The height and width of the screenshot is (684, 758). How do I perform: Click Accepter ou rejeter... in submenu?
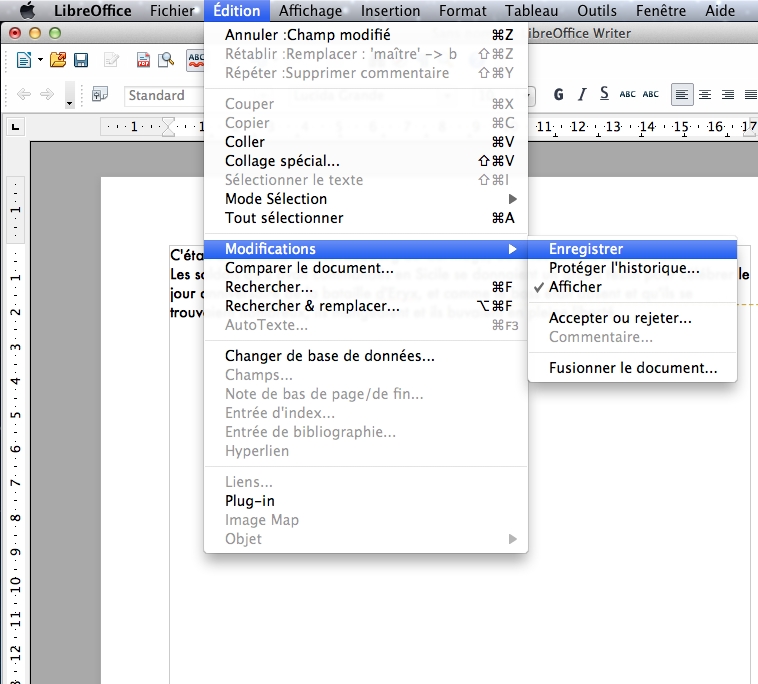tap(620, 318)
